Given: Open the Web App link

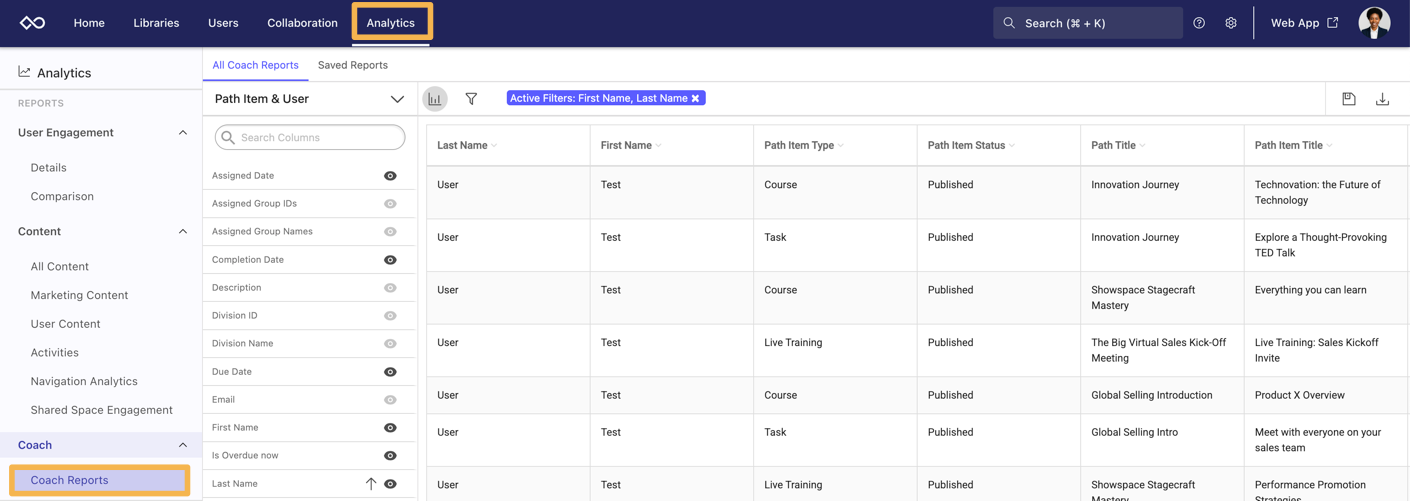Looking at the screenshot, I should coord(1304,23).
